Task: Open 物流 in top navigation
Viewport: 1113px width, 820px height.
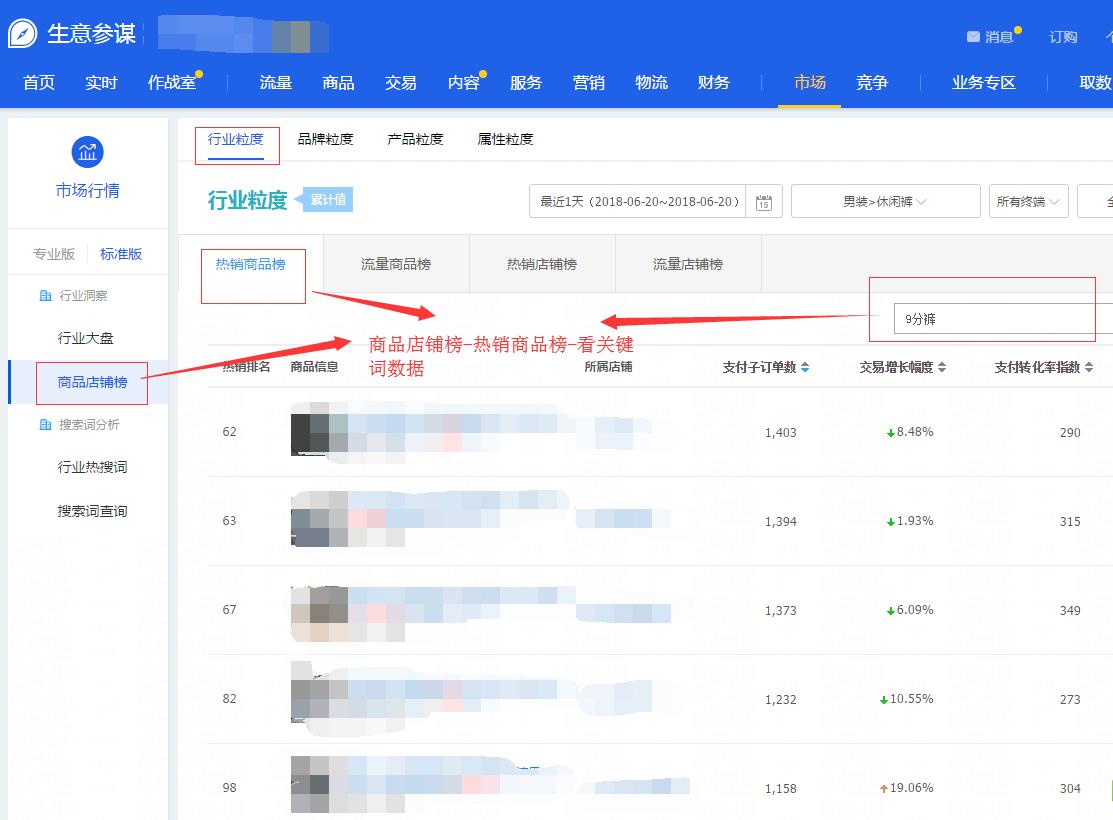Action: coord(651,82)
